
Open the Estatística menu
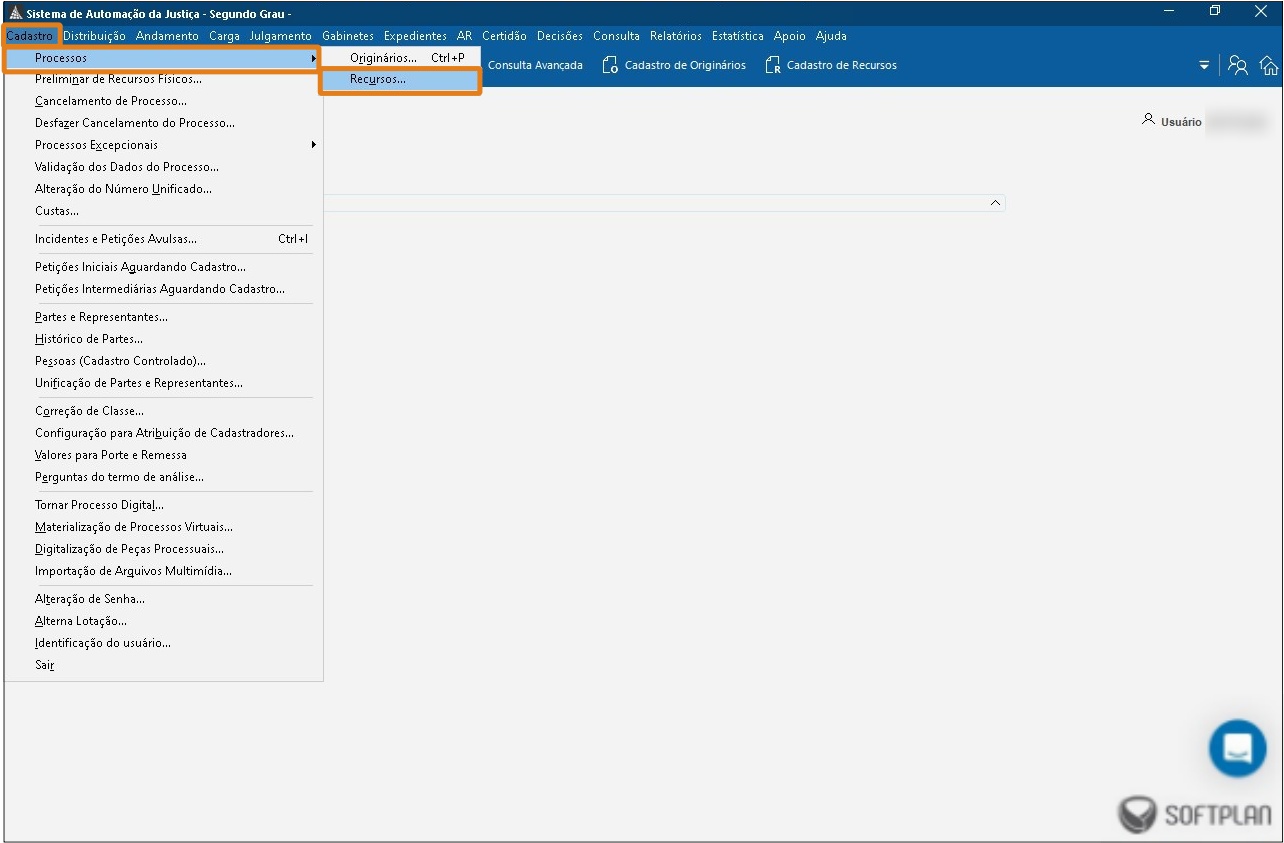click(x=738, y=36)
